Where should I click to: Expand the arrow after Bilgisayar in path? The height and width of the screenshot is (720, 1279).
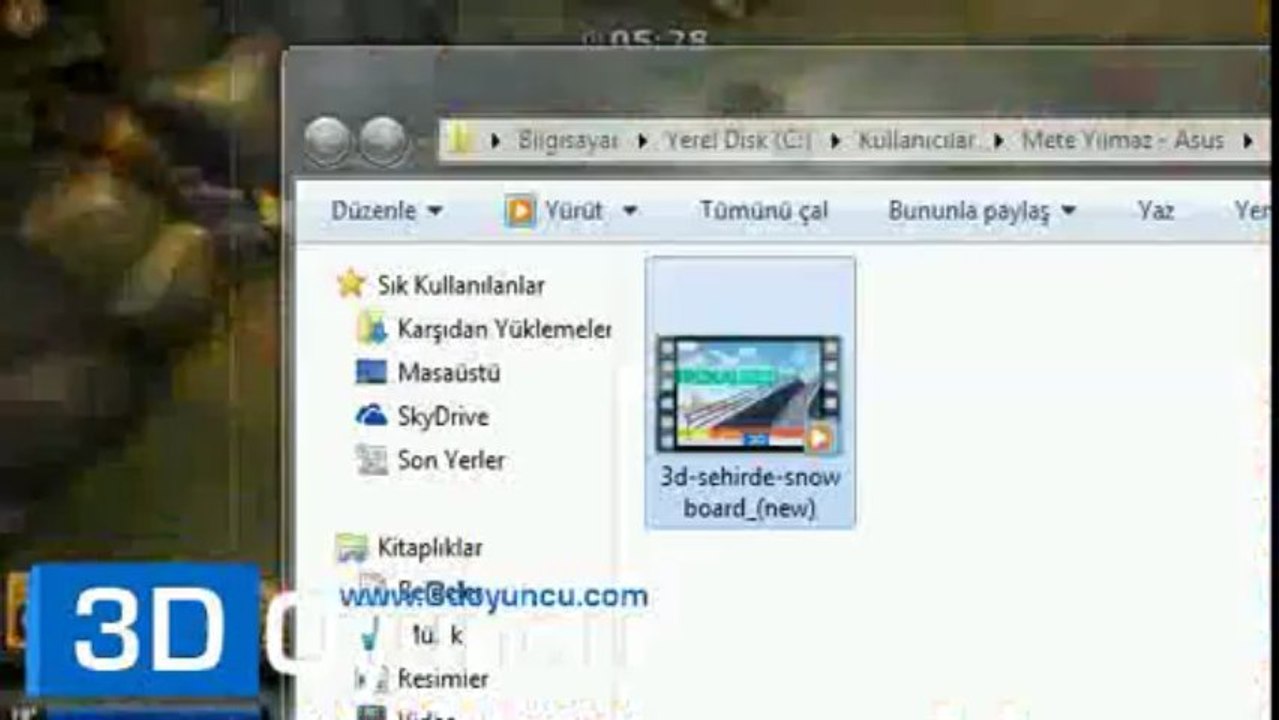[x=643, y=141]
